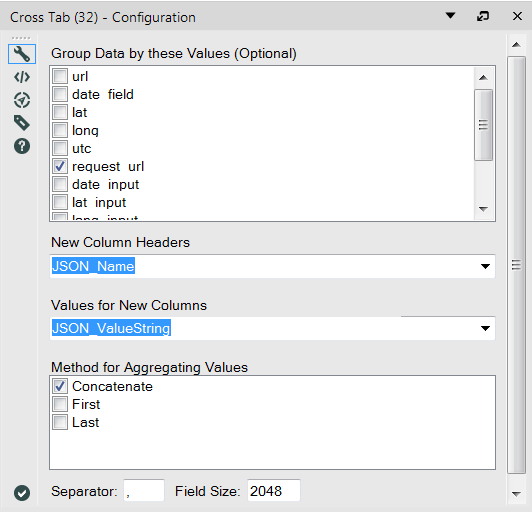Click the group-by list scroll down arrow
This screenshot has width=532, height=512.
[x=483, y=209]
